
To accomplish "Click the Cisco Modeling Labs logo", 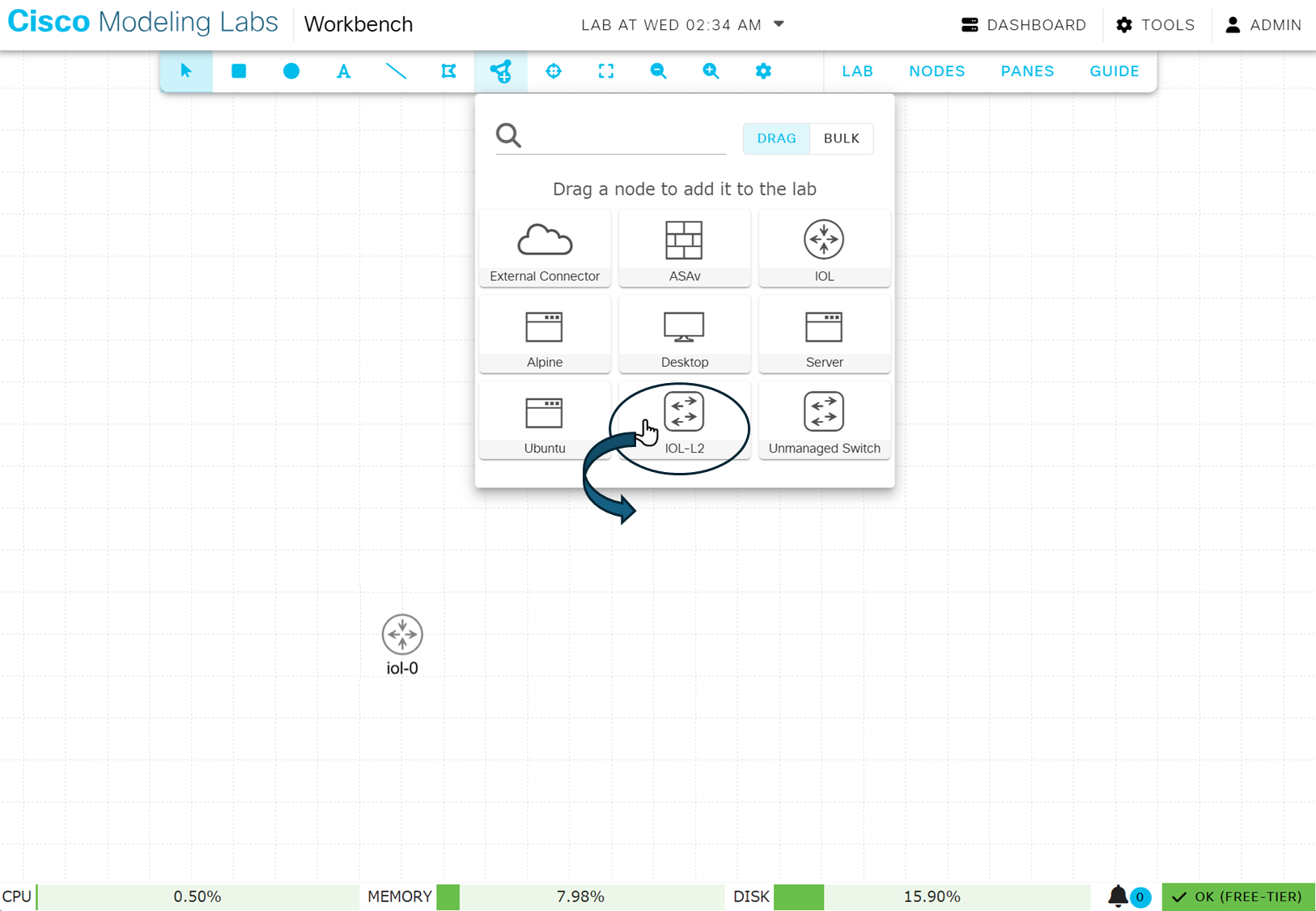I will [143, 23].
